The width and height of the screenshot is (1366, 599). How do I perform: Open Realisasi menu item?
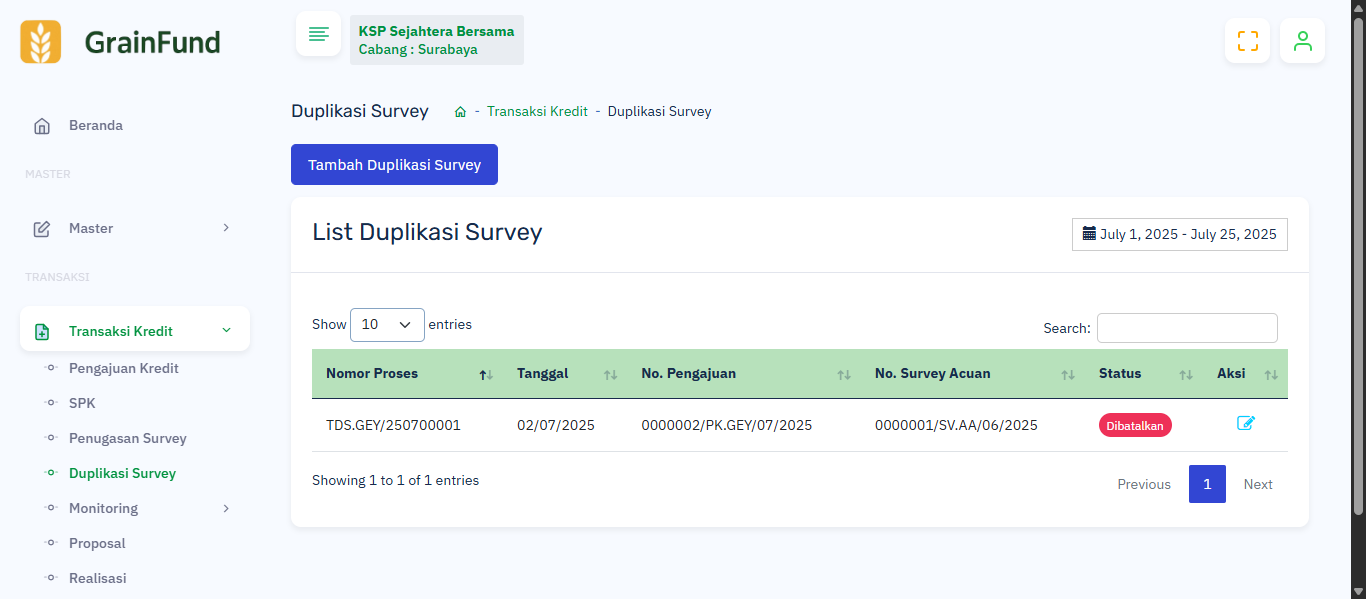coord(98,578)
